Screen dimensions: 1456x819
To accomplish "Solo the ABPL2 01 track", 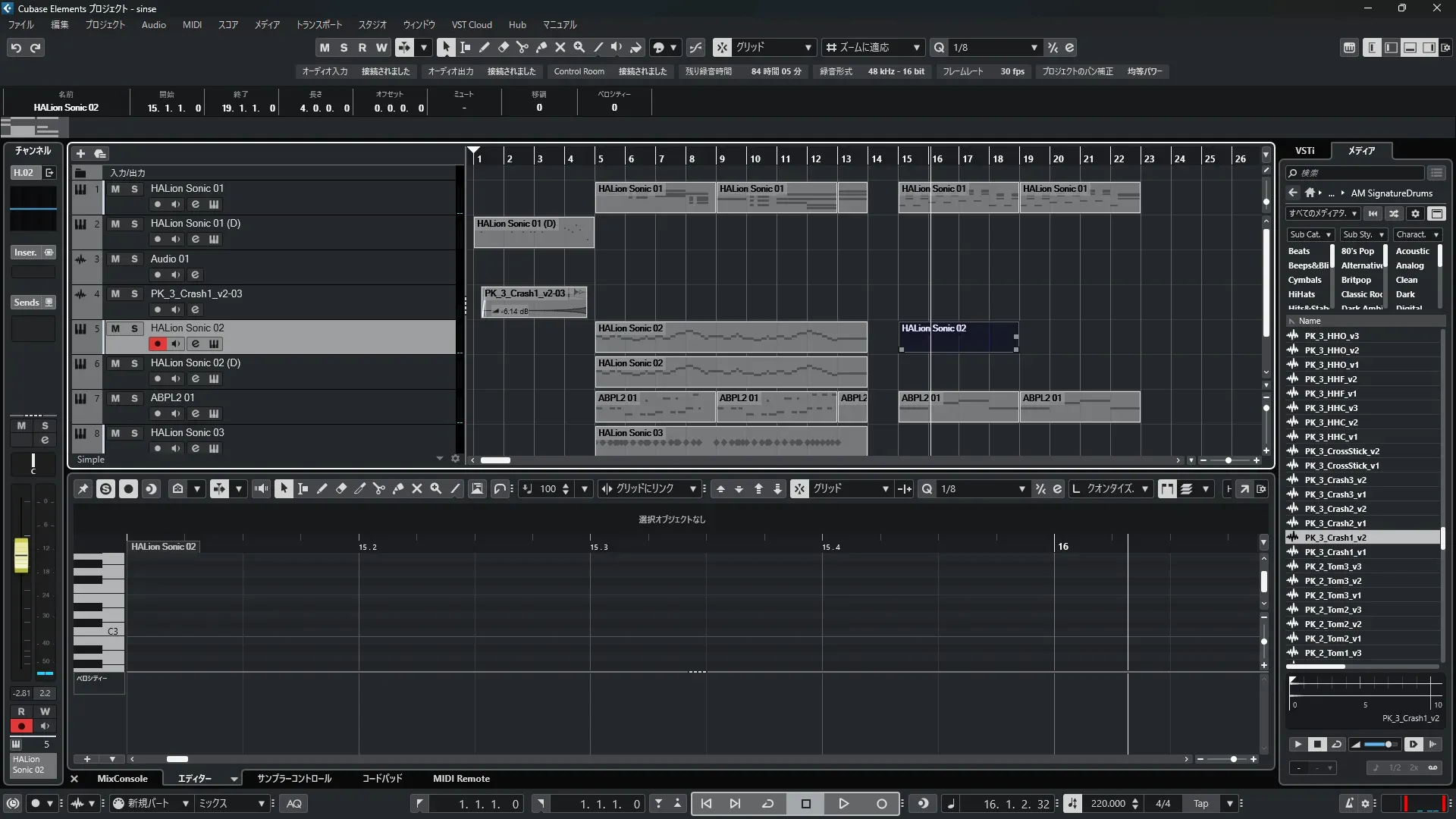I will (134, 398).
